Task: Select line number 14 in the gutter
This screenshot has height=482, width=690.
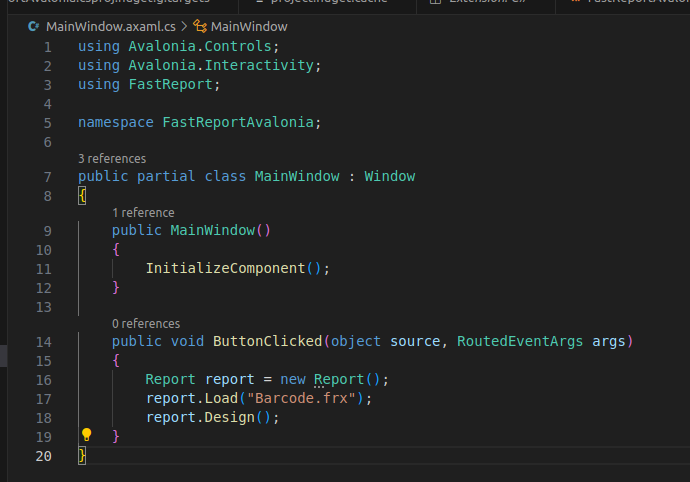Action: tap(43, 342)
